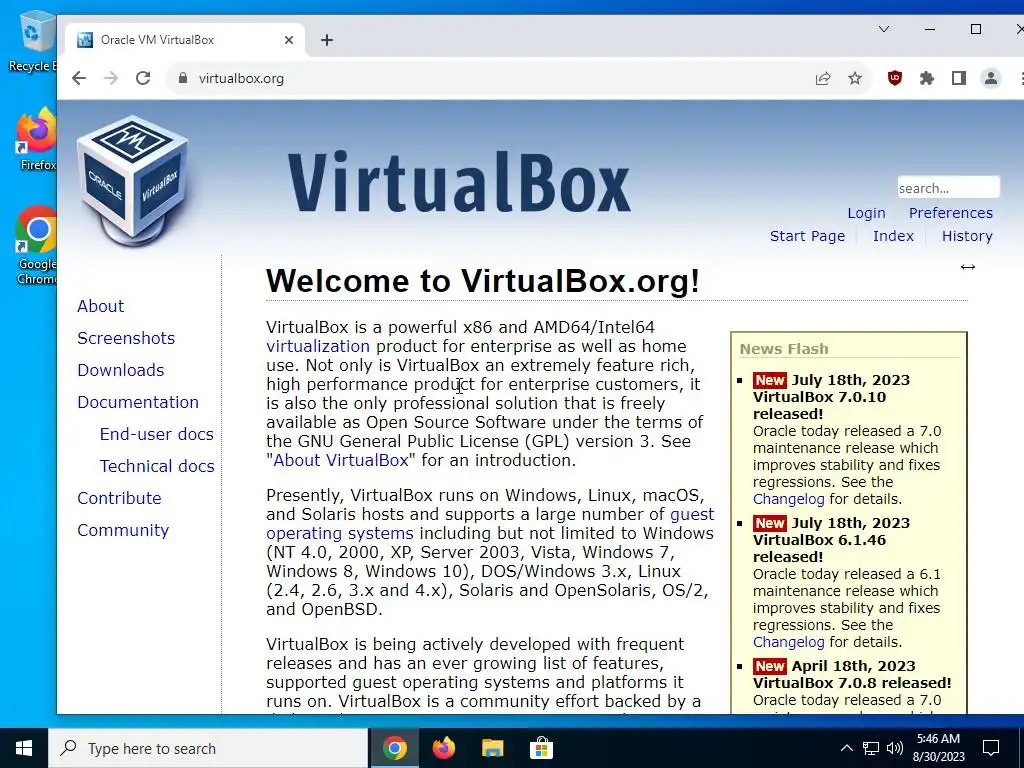Select the Oracle VM VirtualBox tab
The height and width of the screenshot is (768, 1024).
point(185,40)
